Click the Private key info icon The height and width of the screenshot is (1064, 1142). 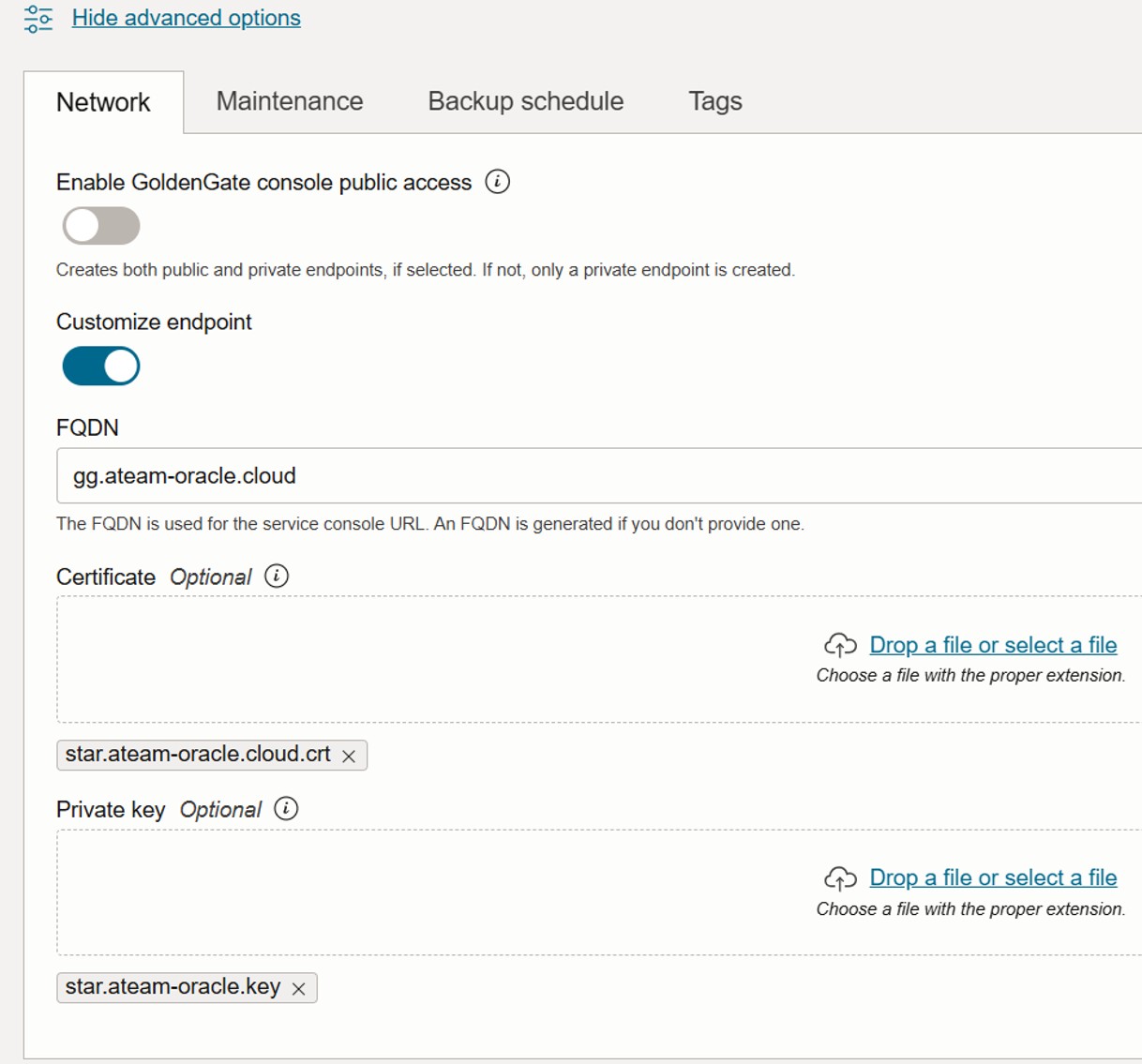click(x=286, y=808)
